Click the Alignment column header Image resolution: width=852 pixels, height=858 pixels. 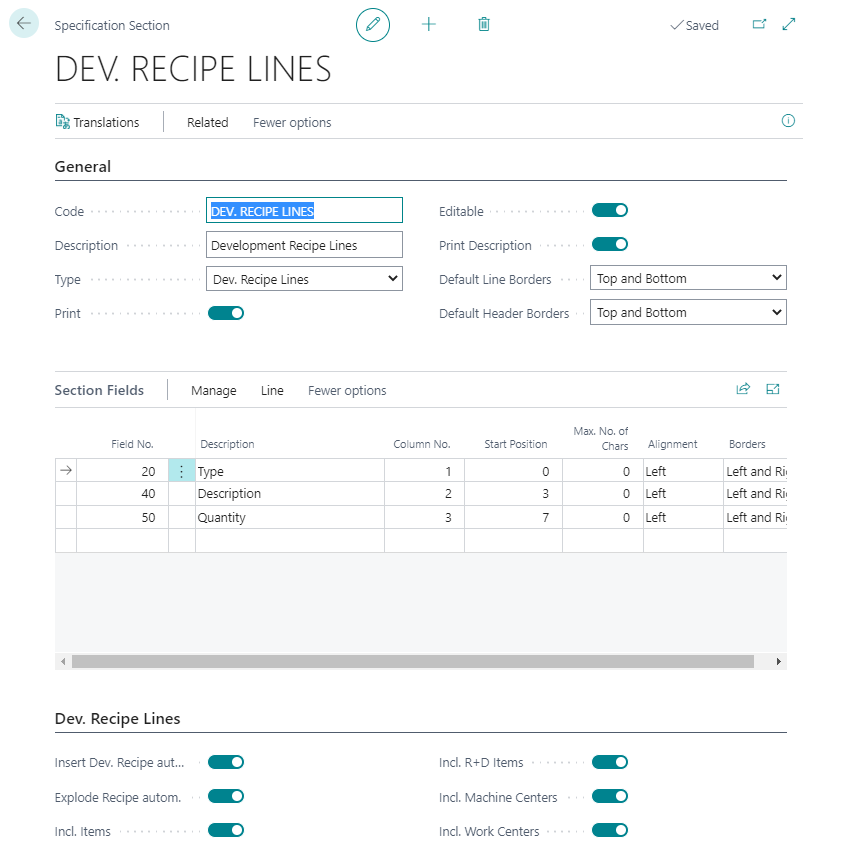tap(673, 444)
